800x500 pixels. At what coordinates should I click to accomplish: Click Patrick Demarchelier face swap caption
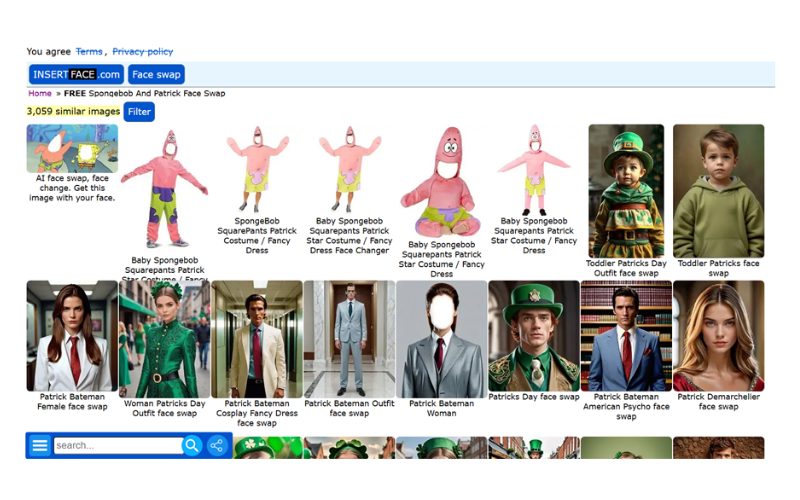[x=718, y=402]
